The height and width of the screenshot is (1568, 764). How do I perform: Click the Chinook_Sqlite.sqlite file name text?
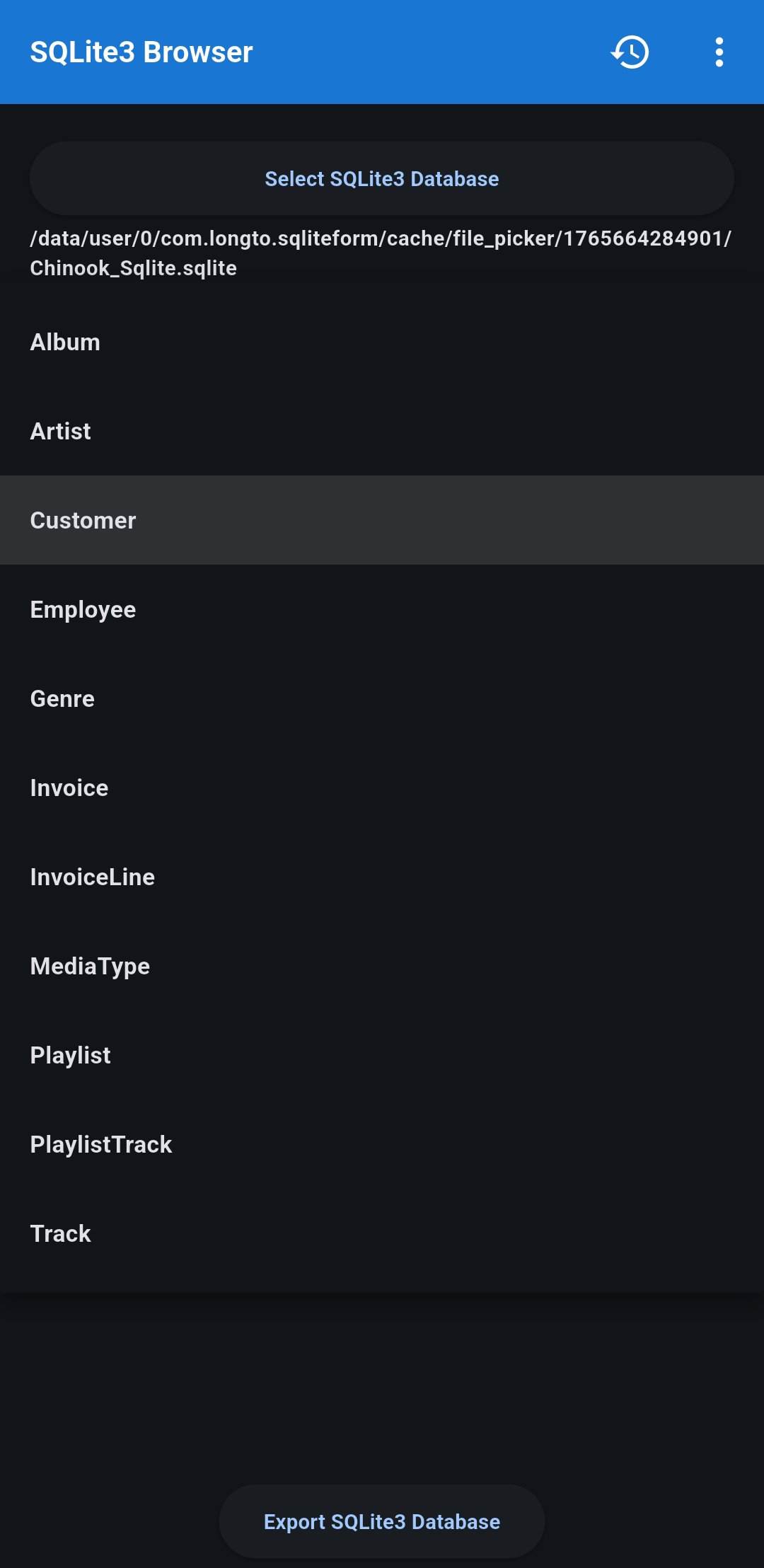click(134, 268)
